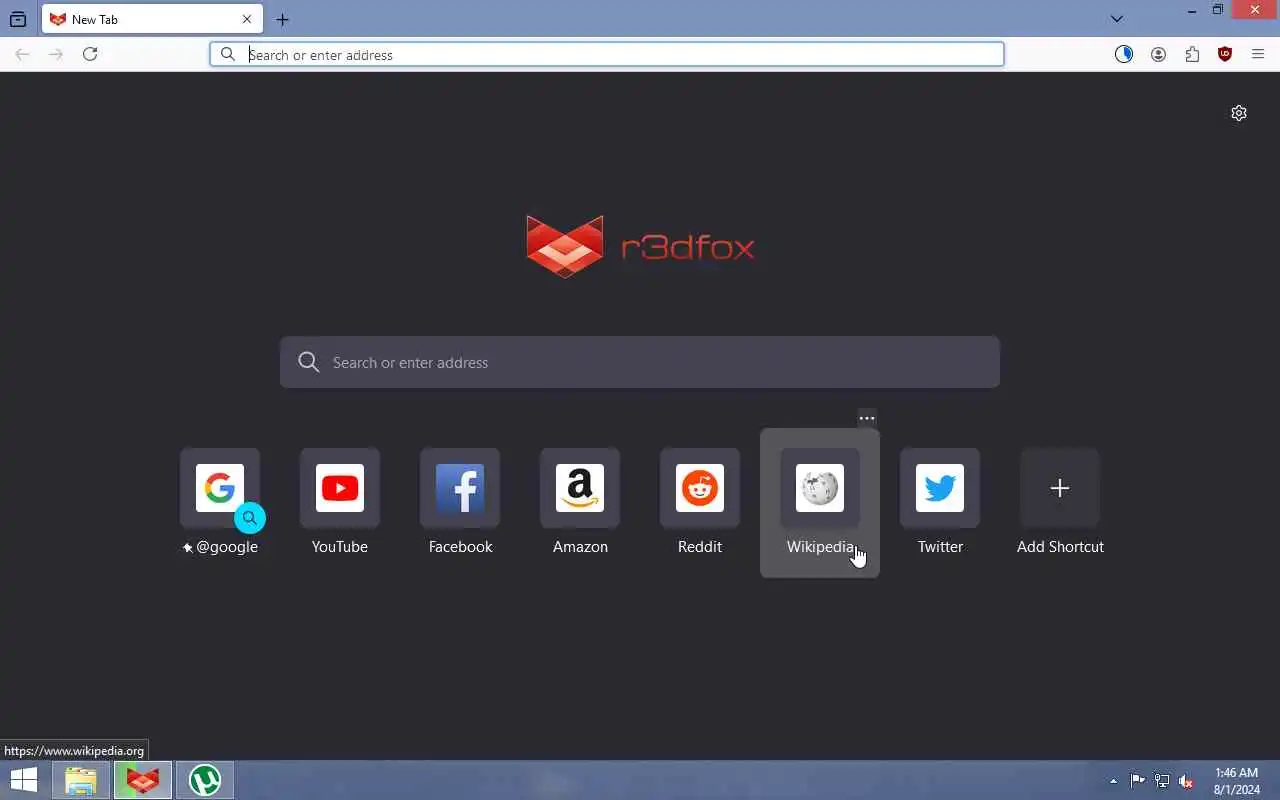Personalize new tab via gear icon
The height and width of the screenshot is (800, 1280).
(1239, 113)
